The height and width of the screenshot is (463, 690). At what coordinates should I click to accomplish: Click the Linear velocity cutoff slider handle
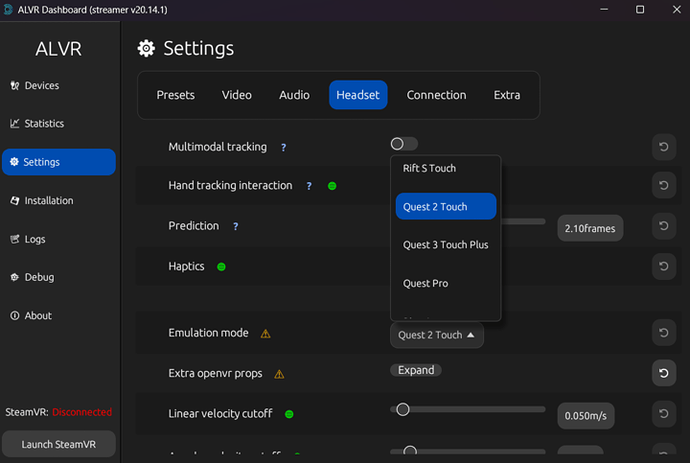click(x=403, y=409)
